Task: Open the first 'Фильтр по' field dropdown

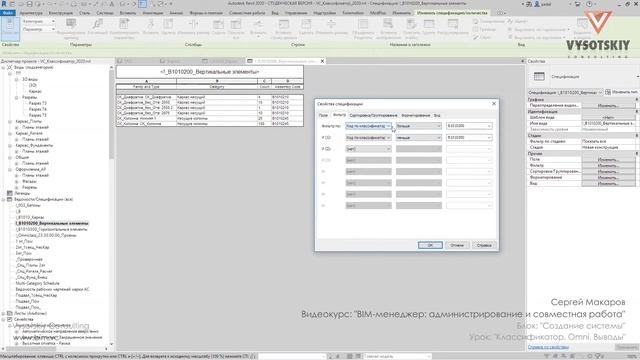Action: (x=369, y=126)
